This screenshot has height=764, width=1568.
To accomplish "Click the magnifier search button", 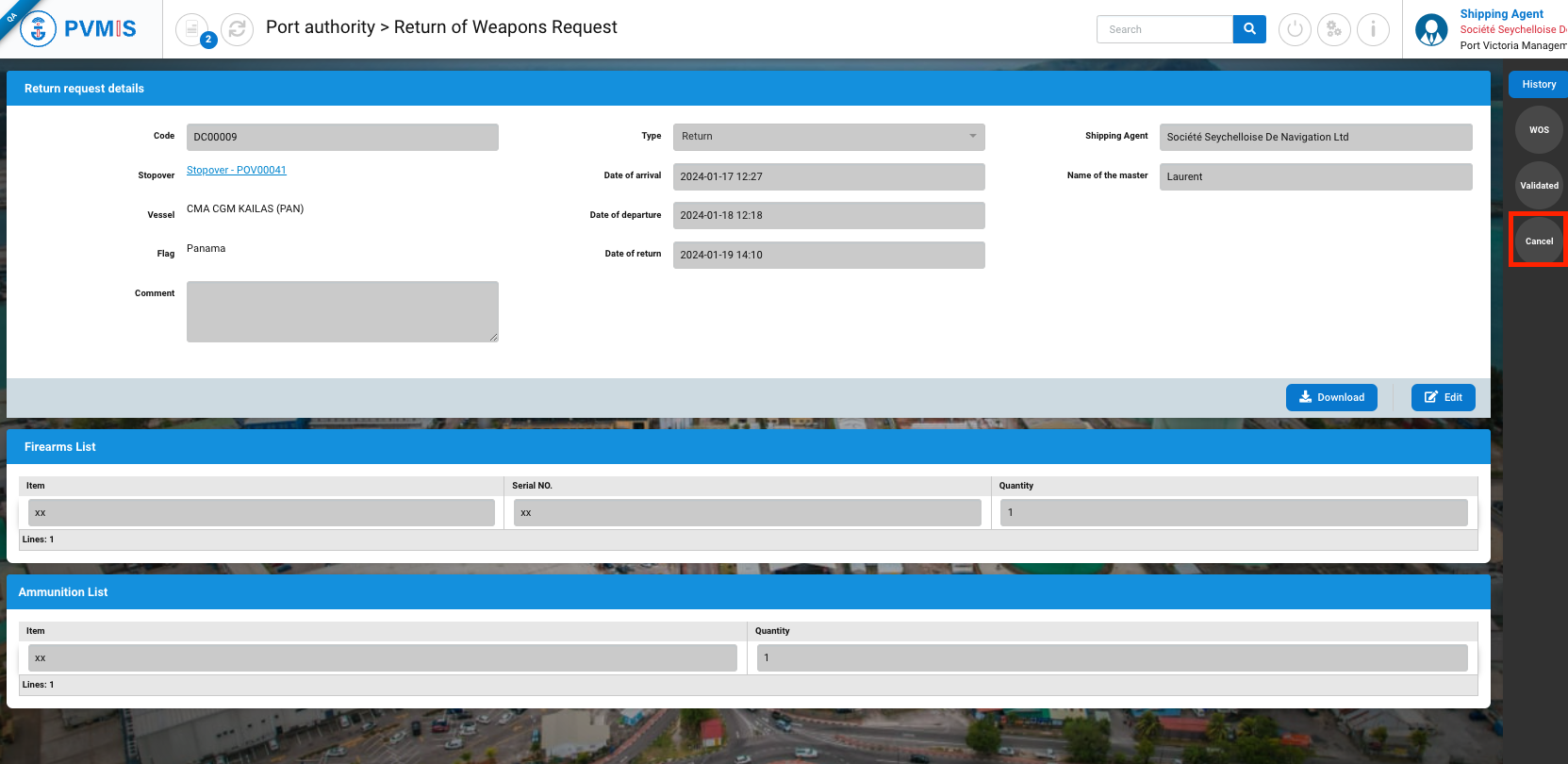I will point(1249,29).
